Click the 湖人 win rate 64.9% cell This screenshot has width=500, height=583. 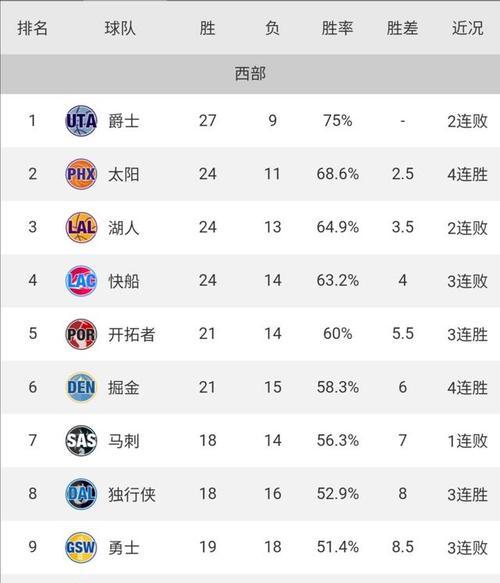point(338,227)
